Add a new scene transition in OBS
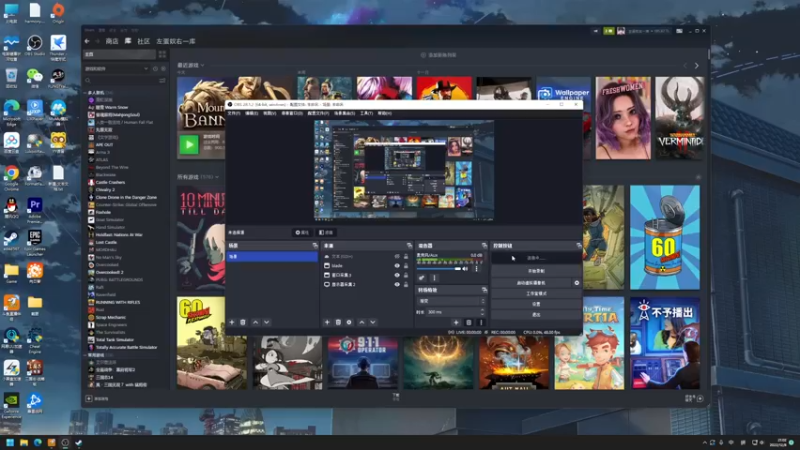800x450 pixels. [456, 322]
